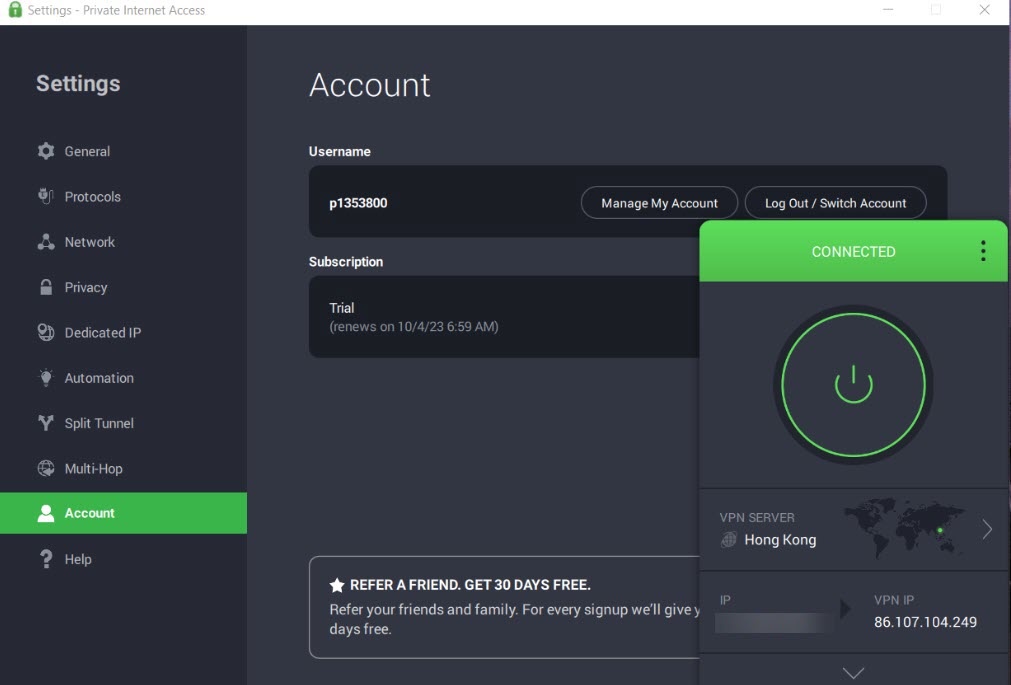Click the Account person icon

(x=46, y=513)
